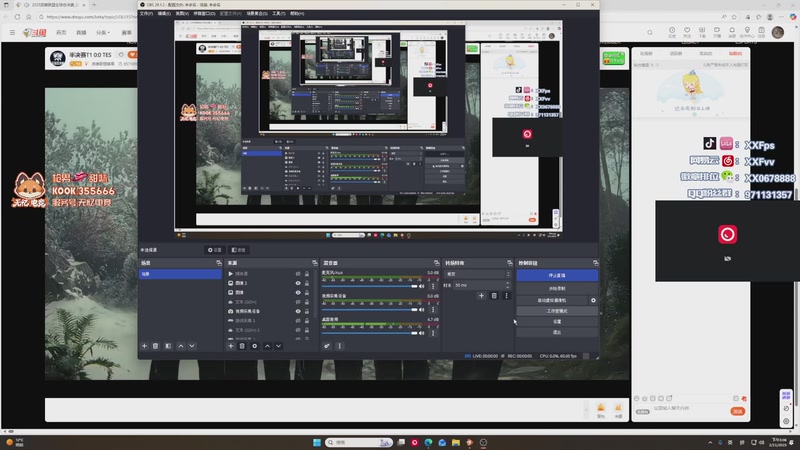
Task: Open the 工具 menu in OBS
Action: point(279,14)
